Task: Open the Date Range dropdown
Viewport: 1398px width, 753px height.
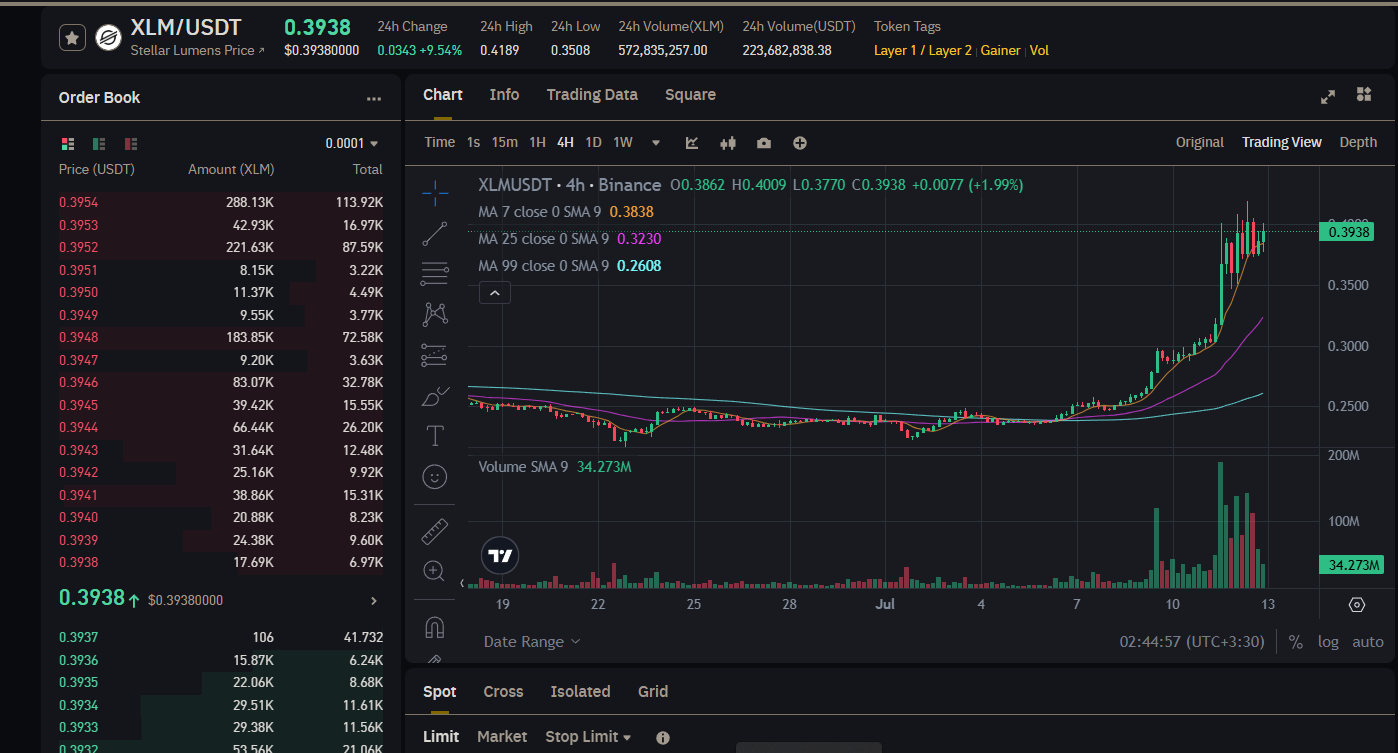Action: 532,642
